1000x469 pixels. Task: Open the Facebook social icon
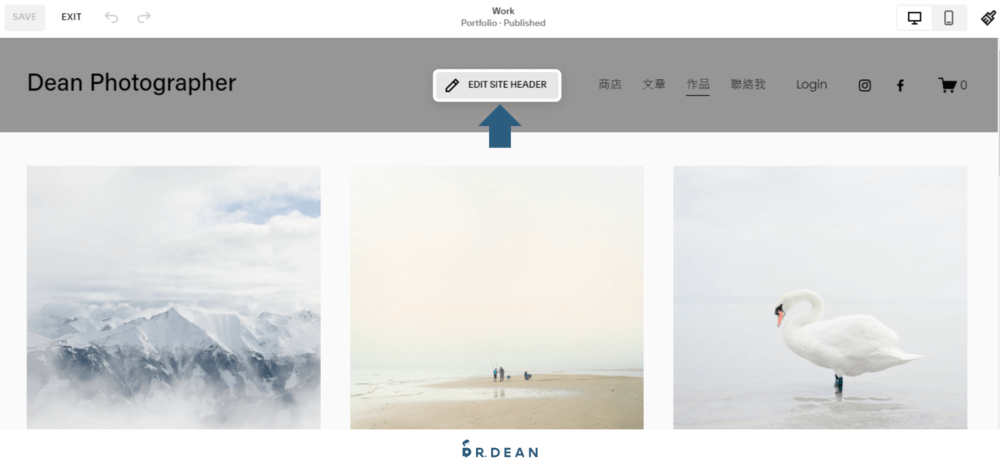point(901,85)
